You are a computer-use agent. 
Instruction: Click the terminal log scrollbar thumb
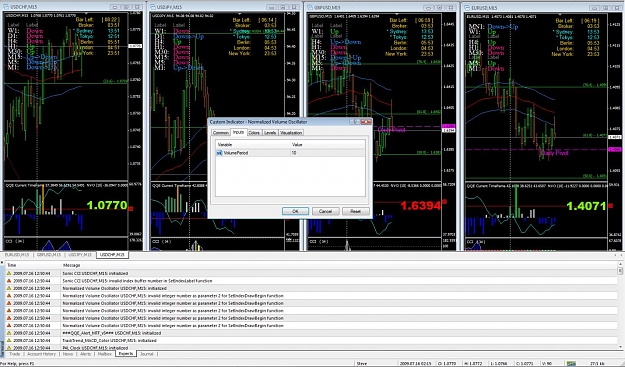[620, 271]
